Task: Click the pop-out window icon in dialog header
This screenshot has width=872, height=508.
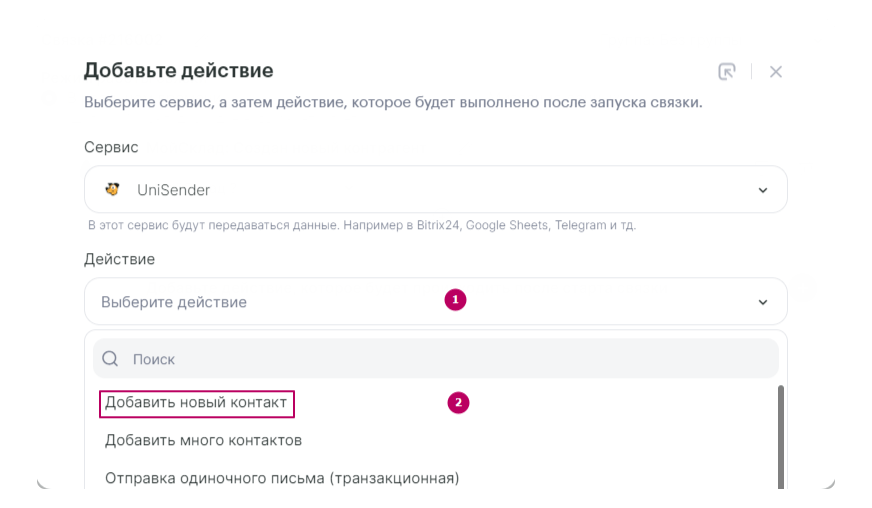Action: [727, 72]
